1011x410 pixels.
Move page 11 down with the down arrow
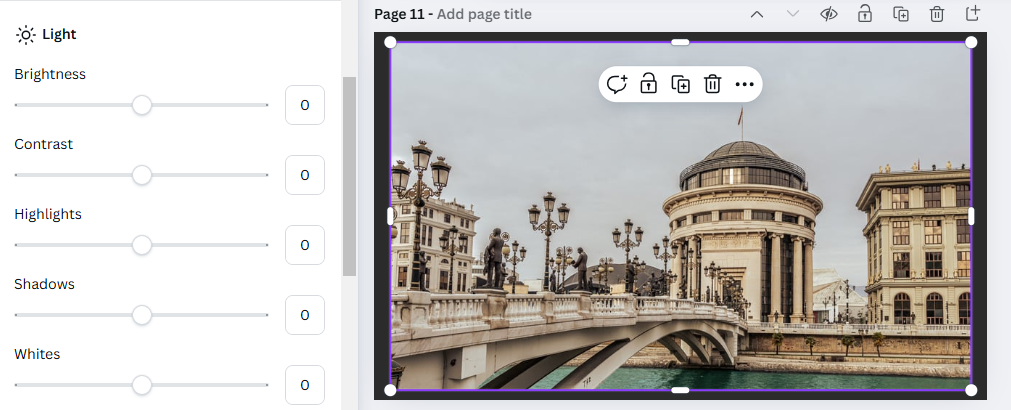[x=793, y=14]
